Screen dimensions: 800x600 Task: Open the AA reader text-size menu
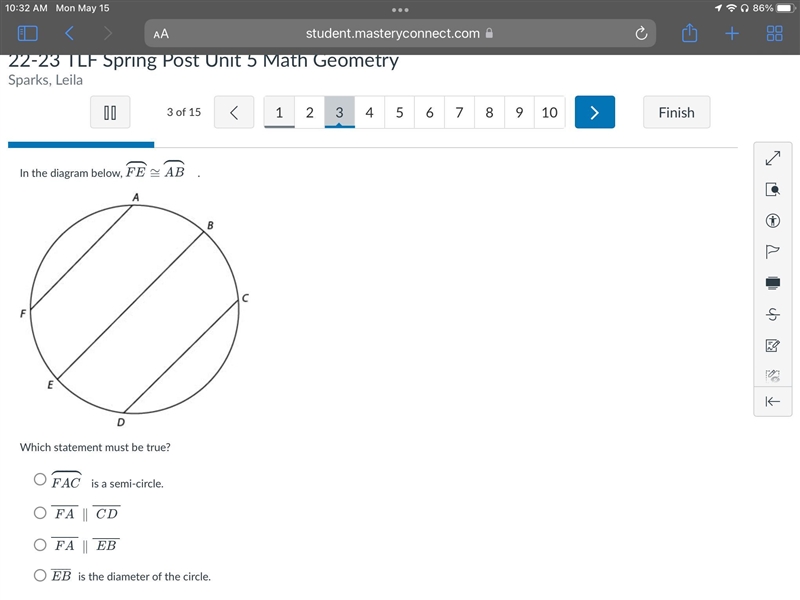[161, 34]
